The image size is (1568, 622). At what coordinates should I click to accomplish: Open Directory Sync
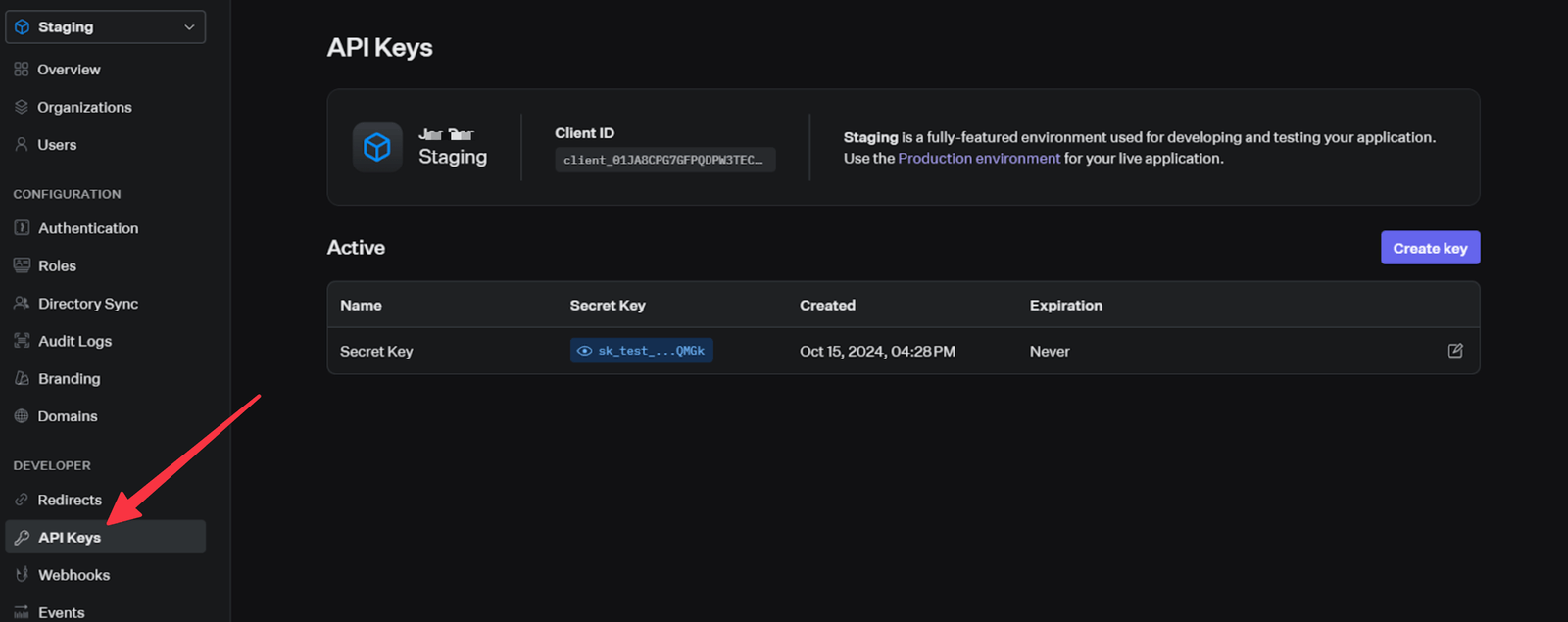point(88,304)
